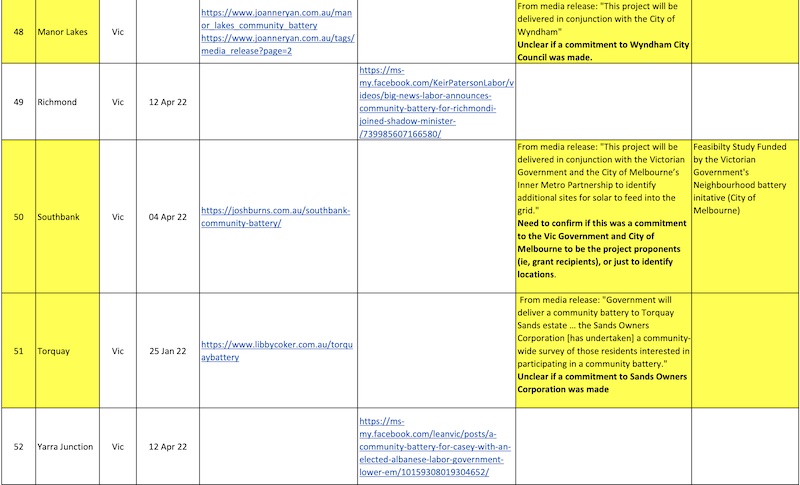Open the Manor Lakes community battery link
The image size is (800, 485).
click(x=277, y=18)
